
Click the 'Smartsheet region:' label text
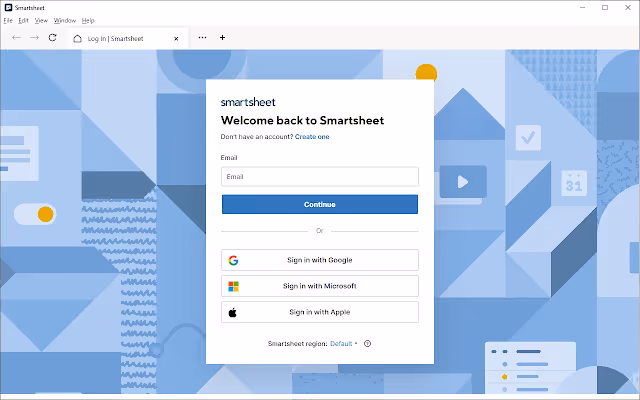(298, 344)
